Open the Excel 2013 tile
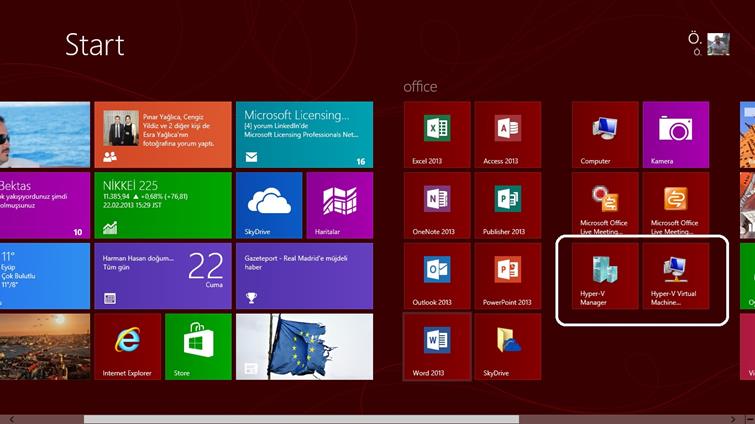Viewport: 755px width, 424px height. pos(437,135)
